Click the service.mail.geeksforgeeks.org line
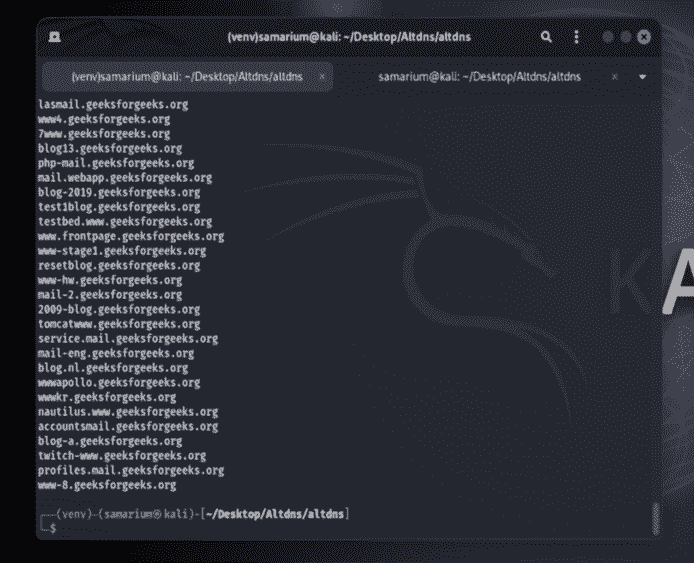The width and height of the screenshot is (694, 564). point(128,338)
